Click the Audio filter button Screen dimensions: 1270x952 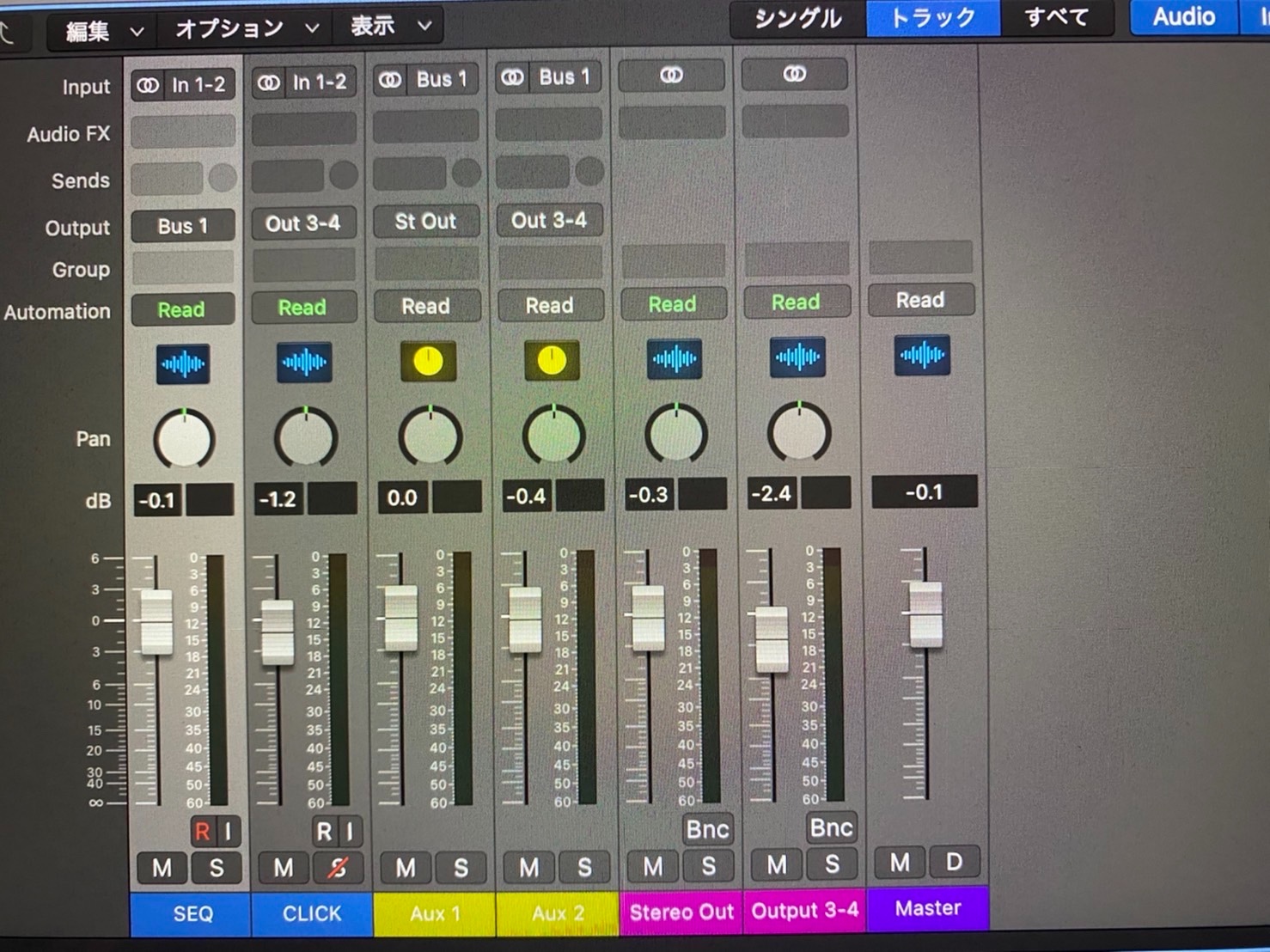[x=1183, y=16]
